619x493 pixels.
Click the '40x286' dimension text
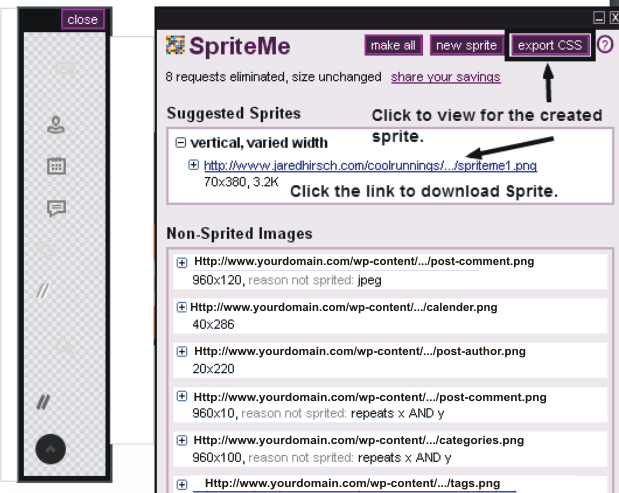[x=213, y=324]
